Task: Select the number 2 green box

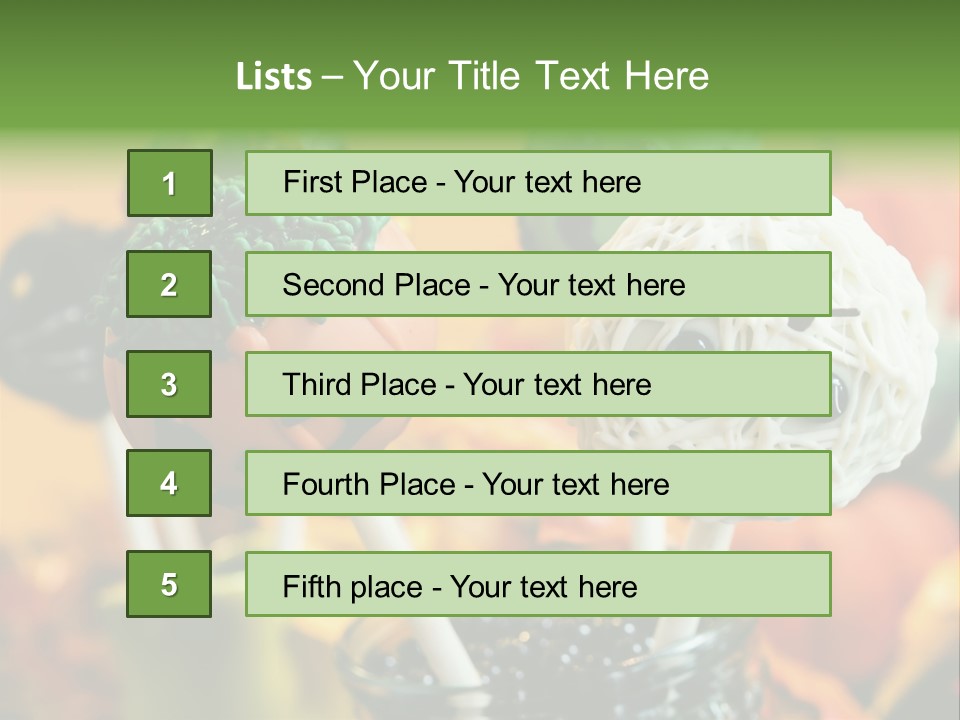Action: (x=169, y=284)
